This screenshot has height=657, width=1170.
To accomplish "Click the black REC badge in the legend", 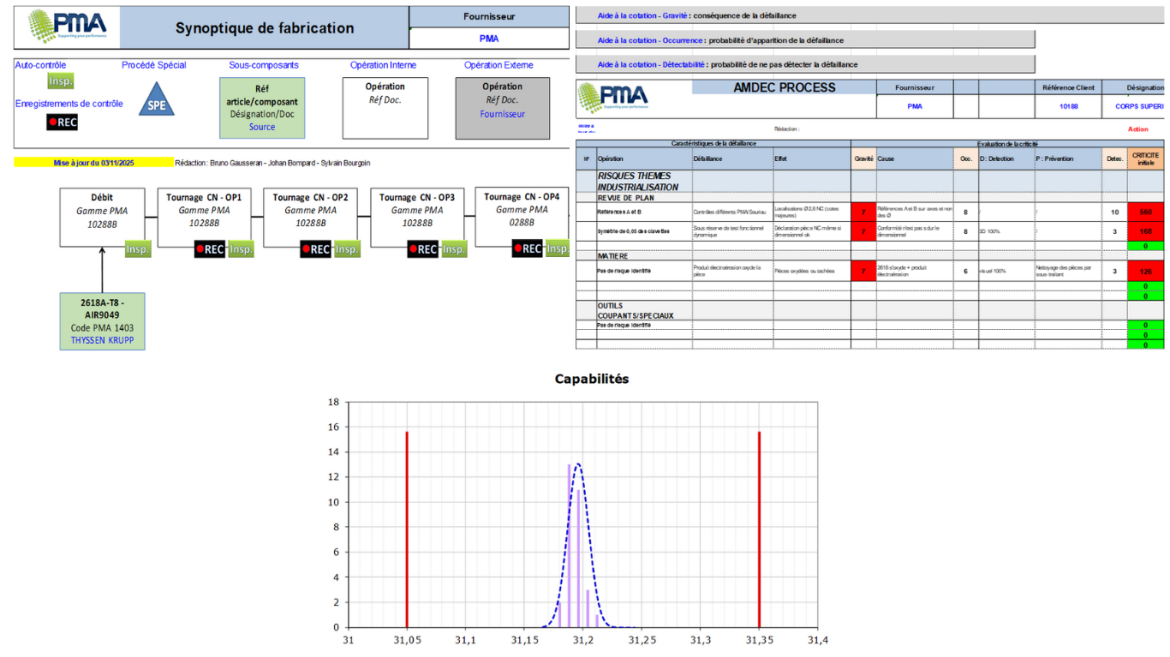I will pos(62,122).
